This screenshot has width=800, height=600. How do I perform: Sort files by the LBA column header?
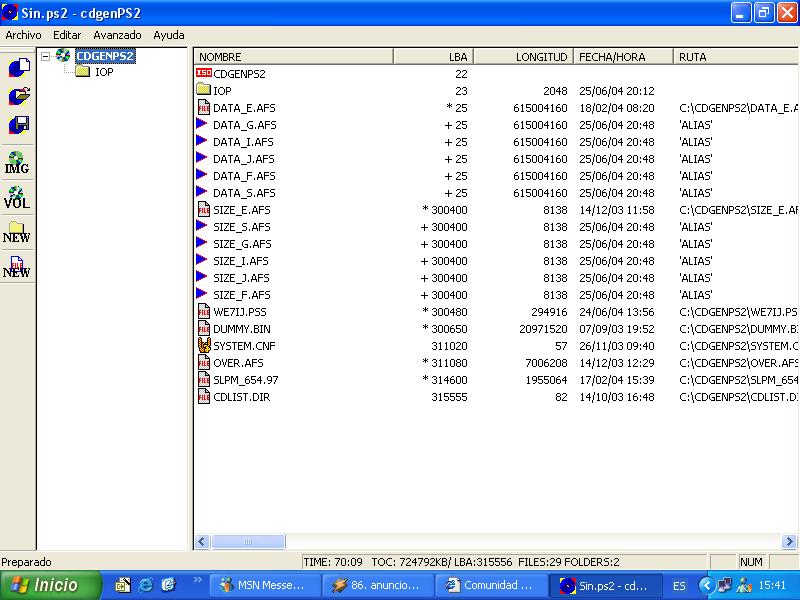tap(432, 57)
